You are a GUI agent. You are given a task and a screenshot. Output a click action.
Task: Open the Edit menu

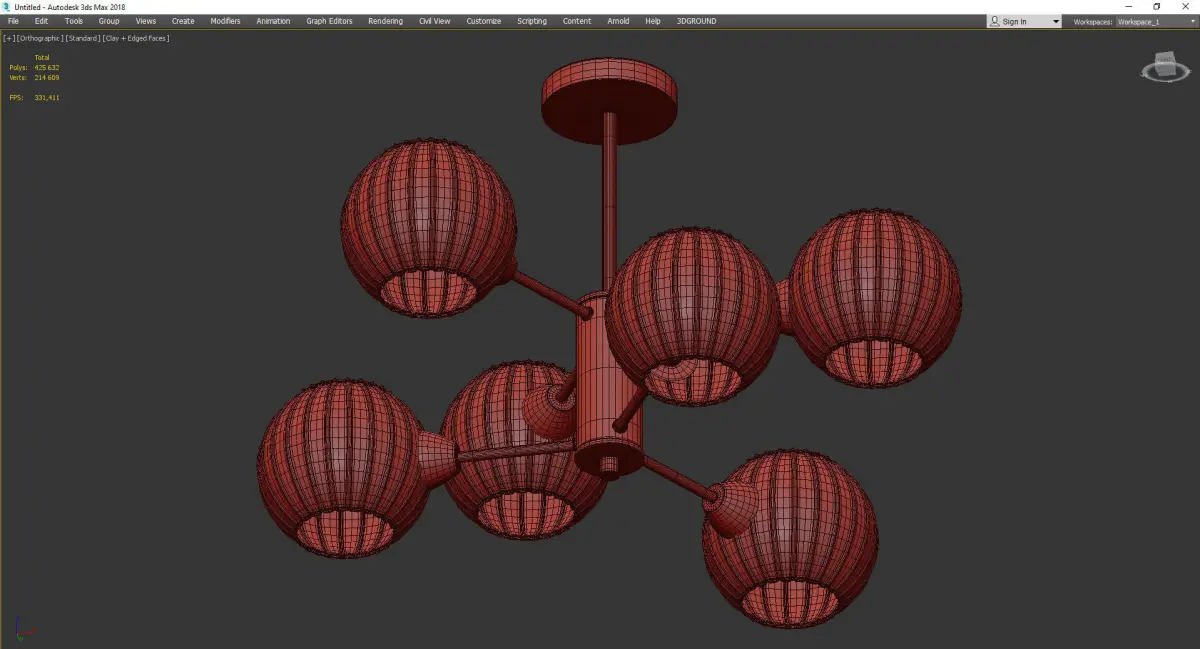[41, 21]
